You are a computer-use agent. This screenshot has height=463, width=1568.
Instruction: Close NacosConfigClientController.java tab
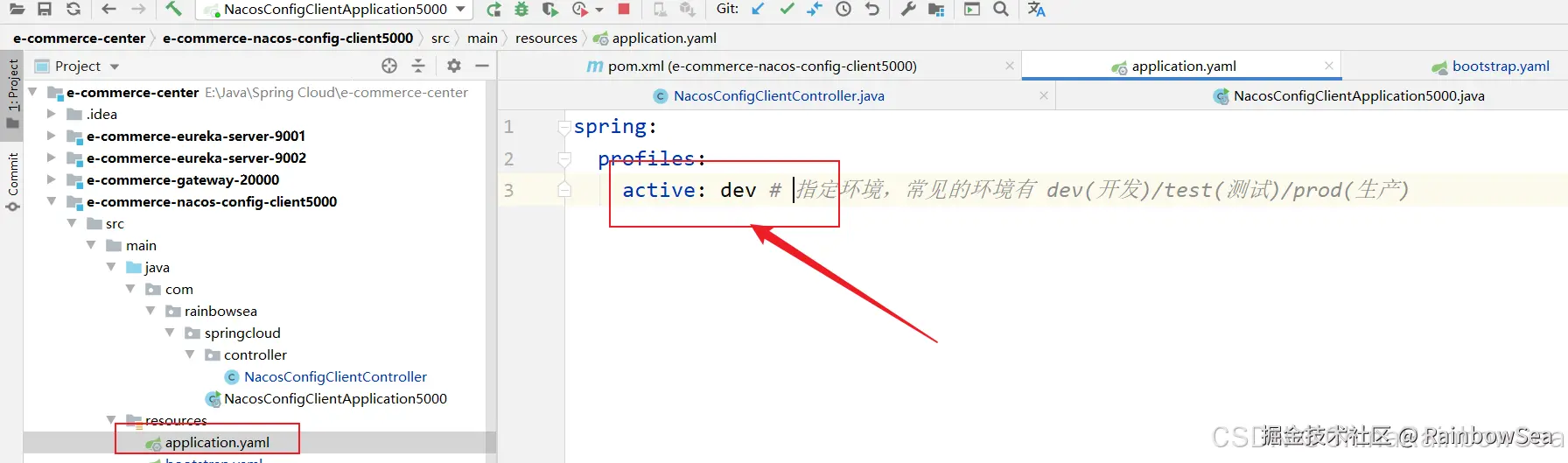click(x=1044, y=95)
